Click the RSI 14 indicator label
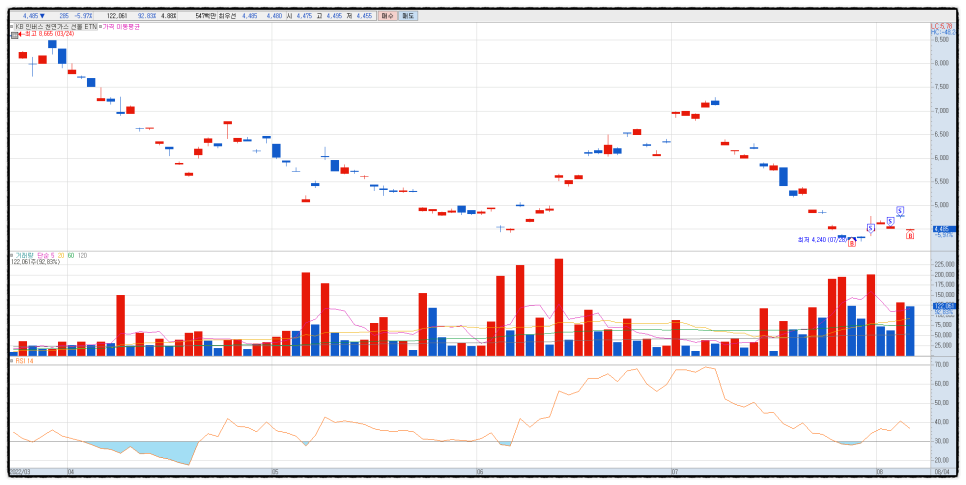966x485 pixels. pyautogui.click(x=25, y=361)
